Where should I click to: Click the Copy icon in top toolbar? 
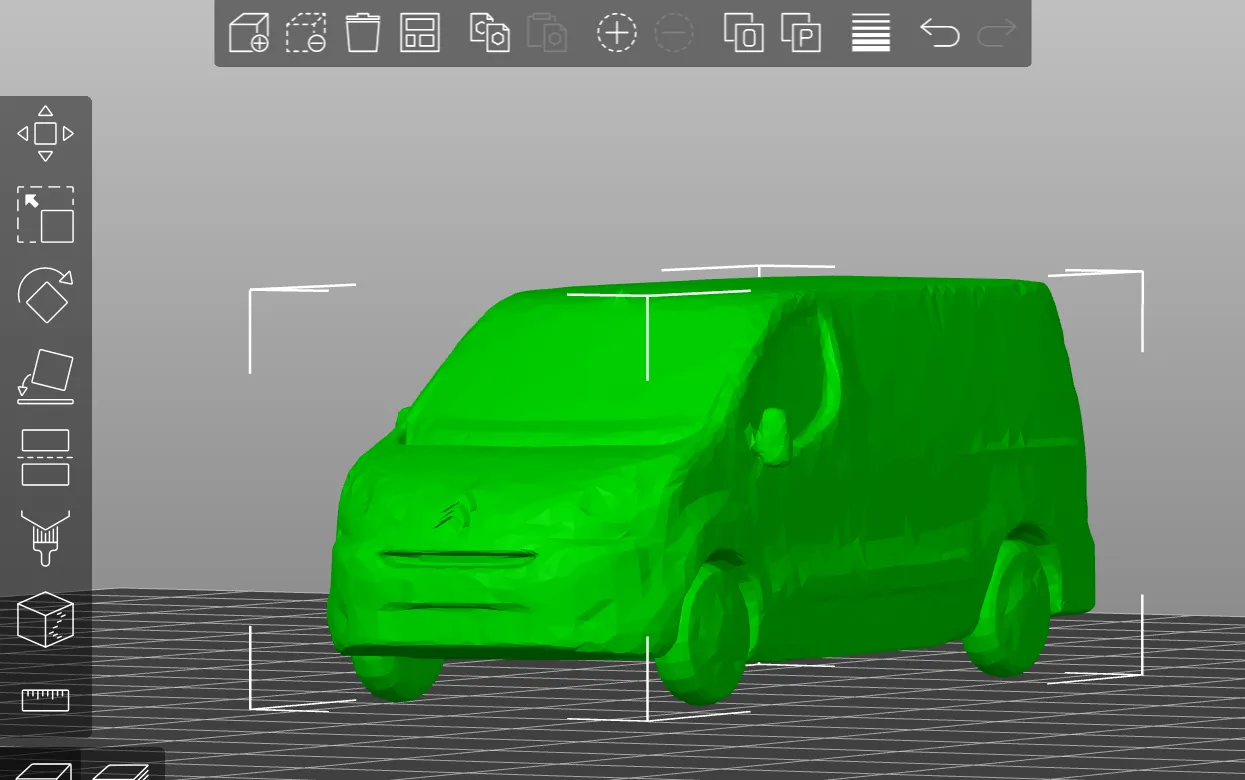click(490, 33)
